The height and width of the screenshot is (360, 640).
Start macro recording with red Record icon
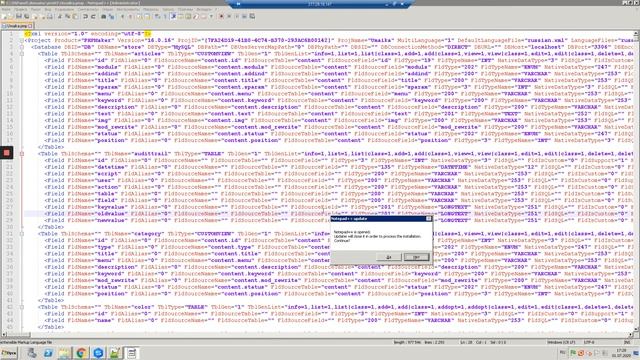221,16
